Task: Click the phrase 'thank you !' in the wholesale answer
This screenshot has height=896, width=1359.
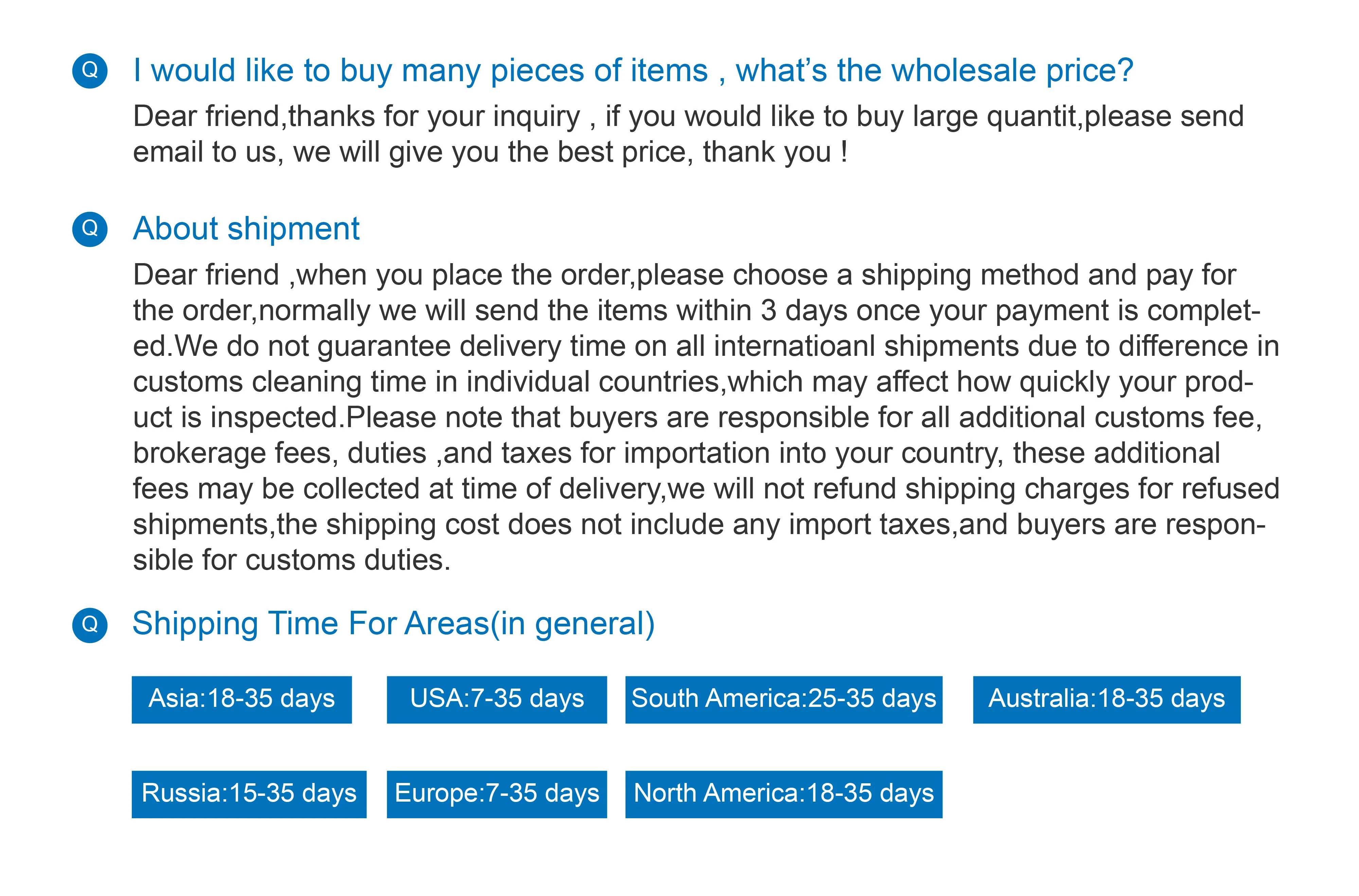Action: [x=775, y=152]
